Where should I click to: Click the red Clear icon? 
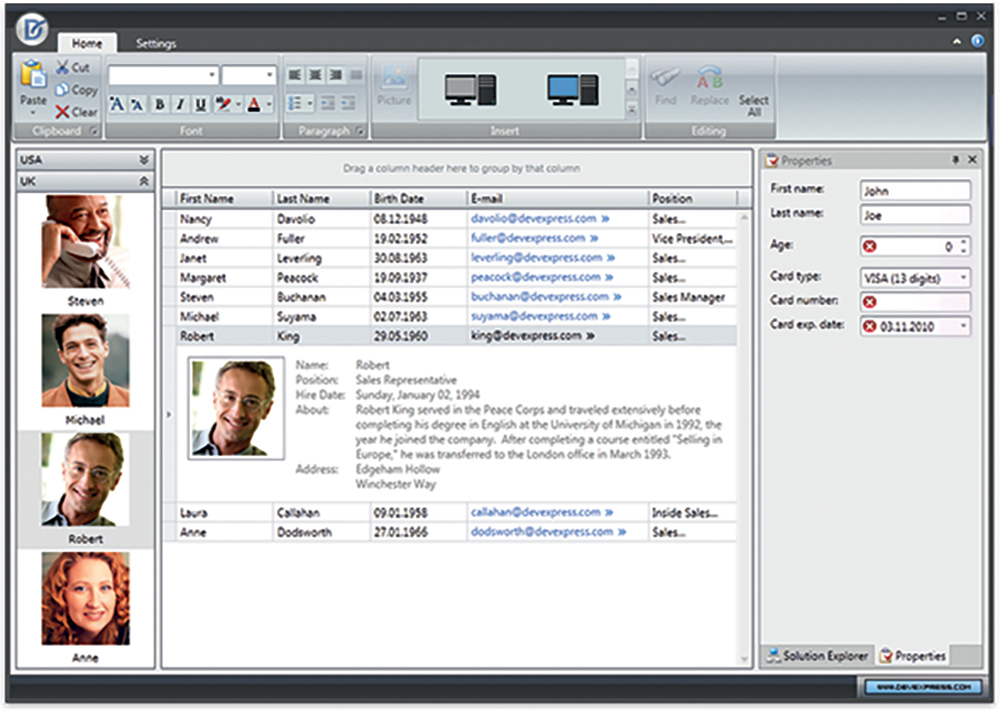point(63,112)
